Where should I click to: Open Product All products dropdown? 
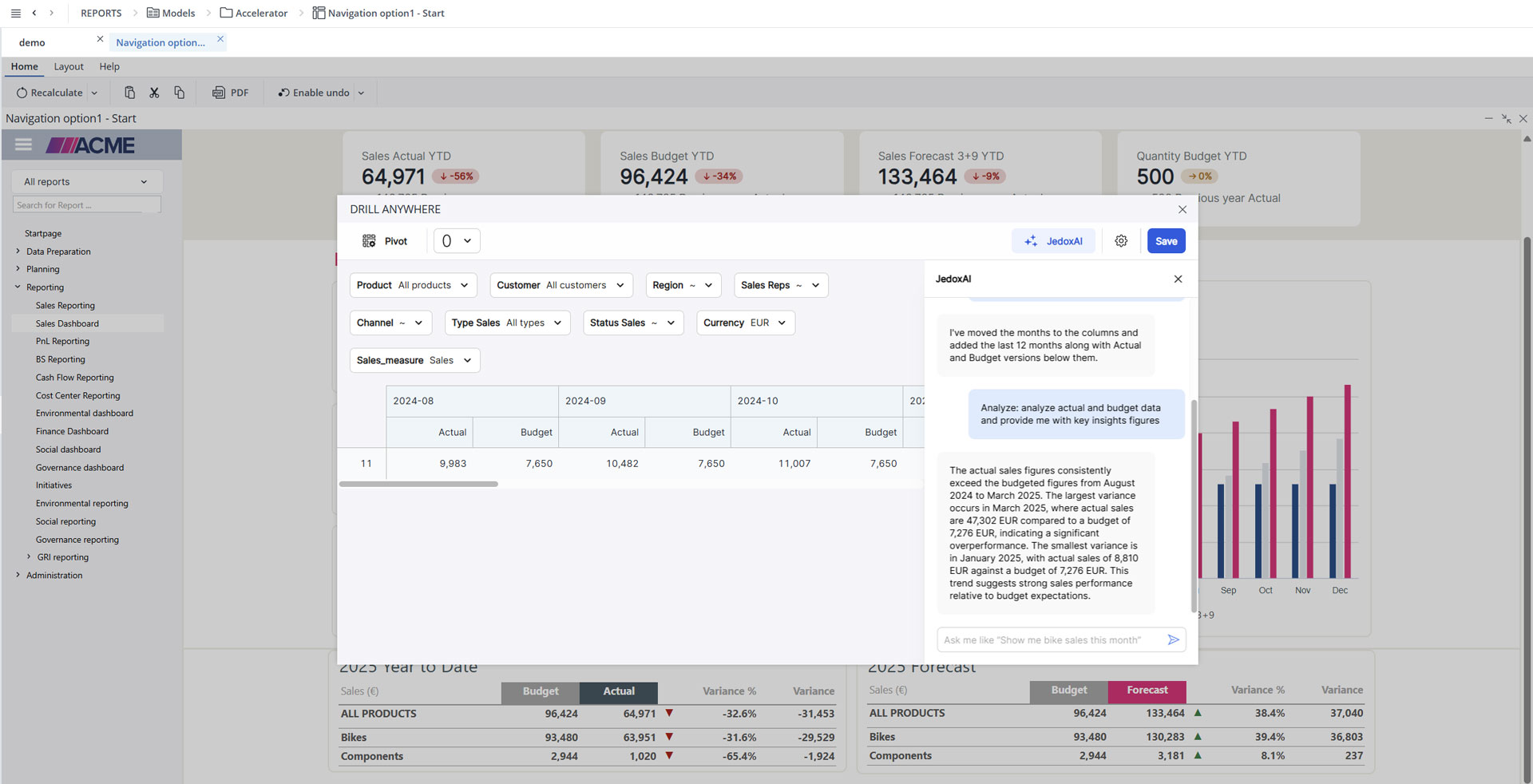click(414, 285)
